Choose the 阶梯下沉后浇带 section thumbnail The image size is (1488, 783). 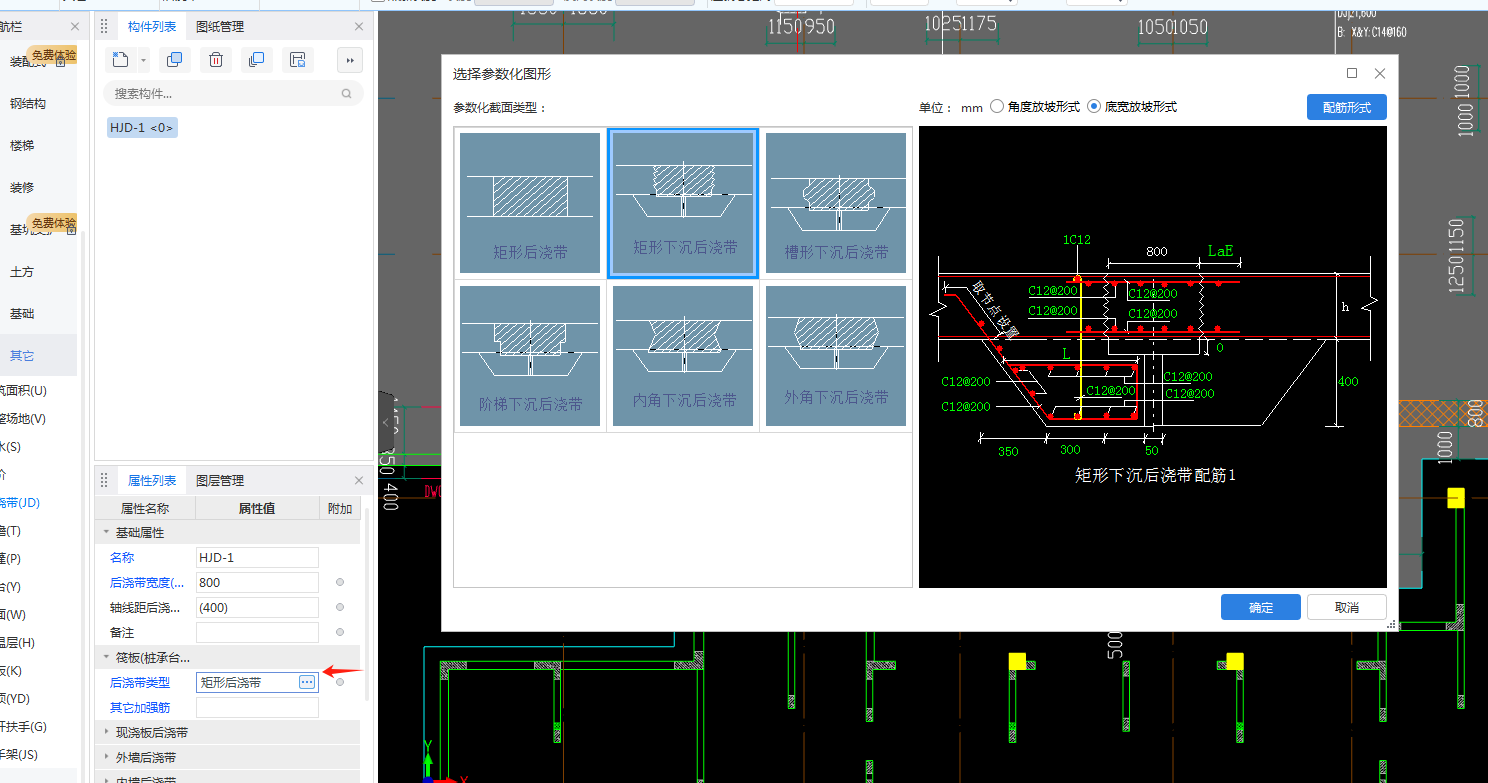[530, 355]
